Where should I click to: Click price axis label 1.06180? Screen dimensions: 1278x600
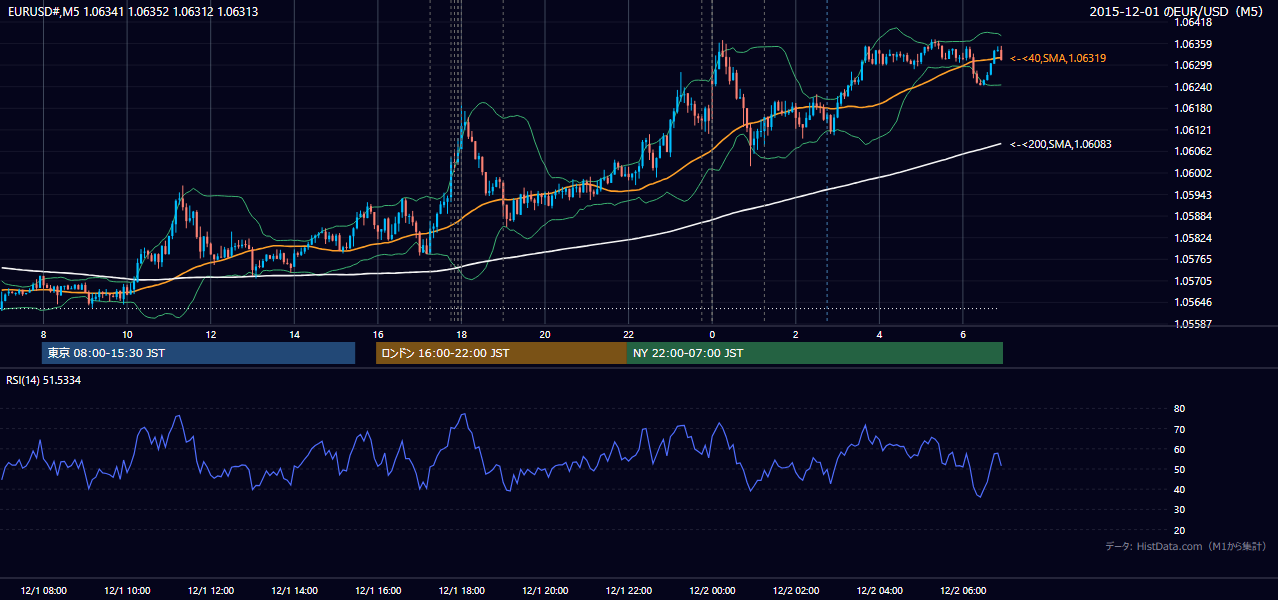point(1194,108)
